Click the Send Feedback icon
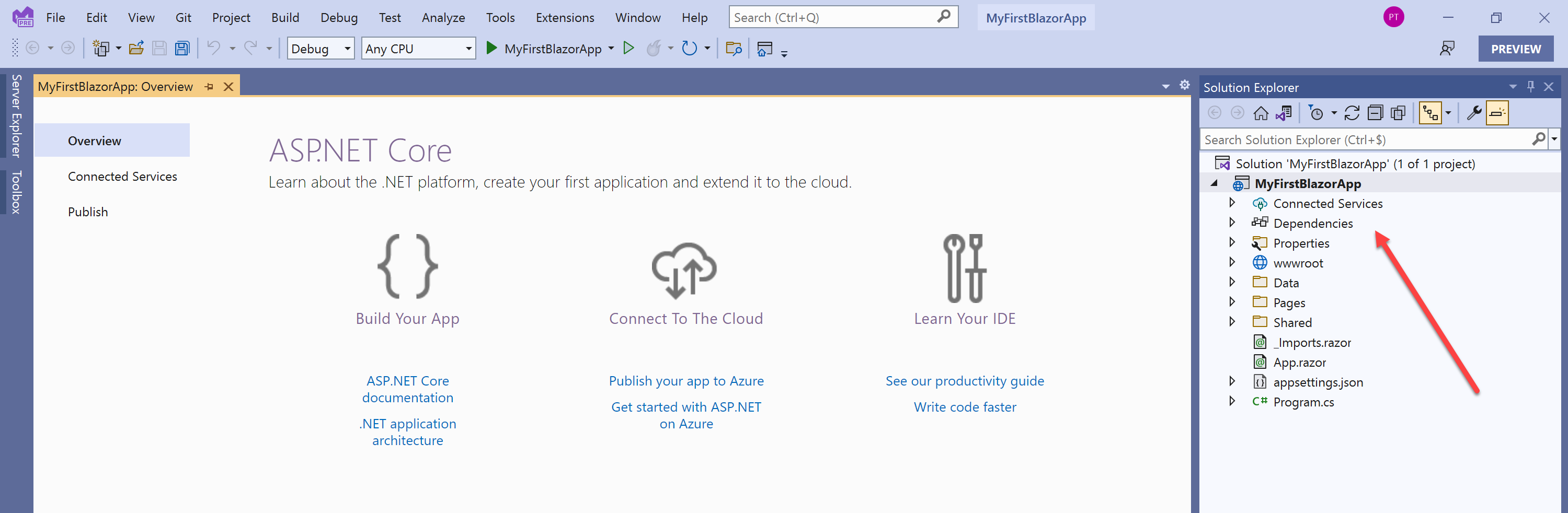1568x513 pixels. [1447, 49]
